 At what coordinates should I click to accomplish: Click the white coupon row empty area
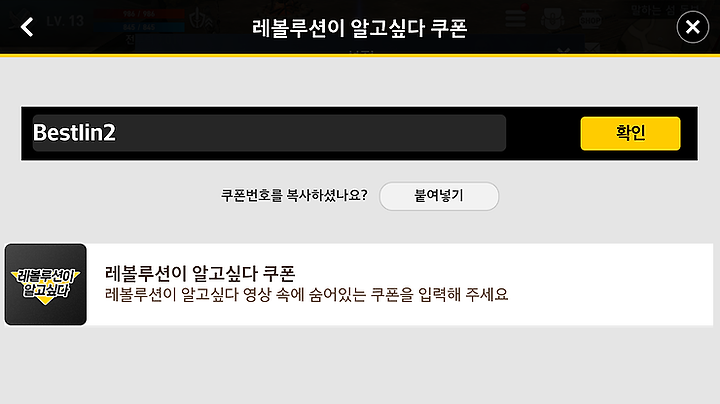click(x=611, y=285)
